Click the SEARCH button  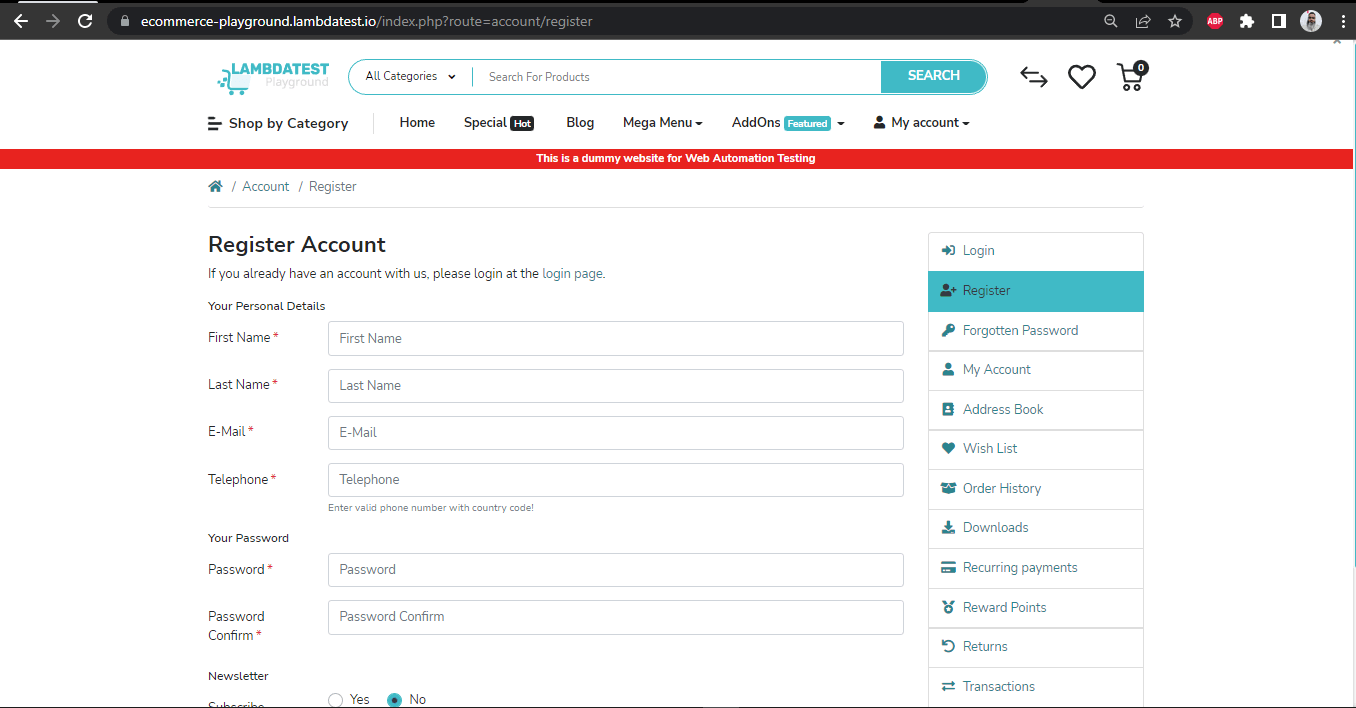932,75
